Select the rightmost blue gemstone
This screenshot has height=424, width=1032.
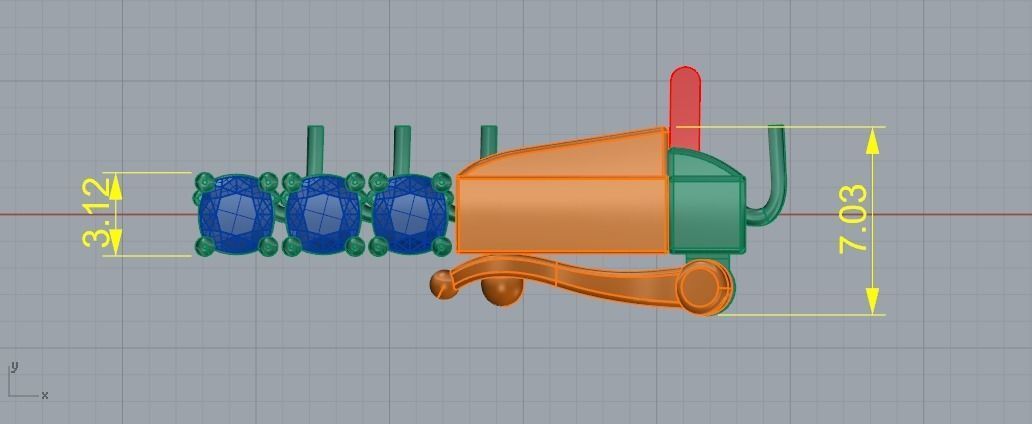coord(409,215)
